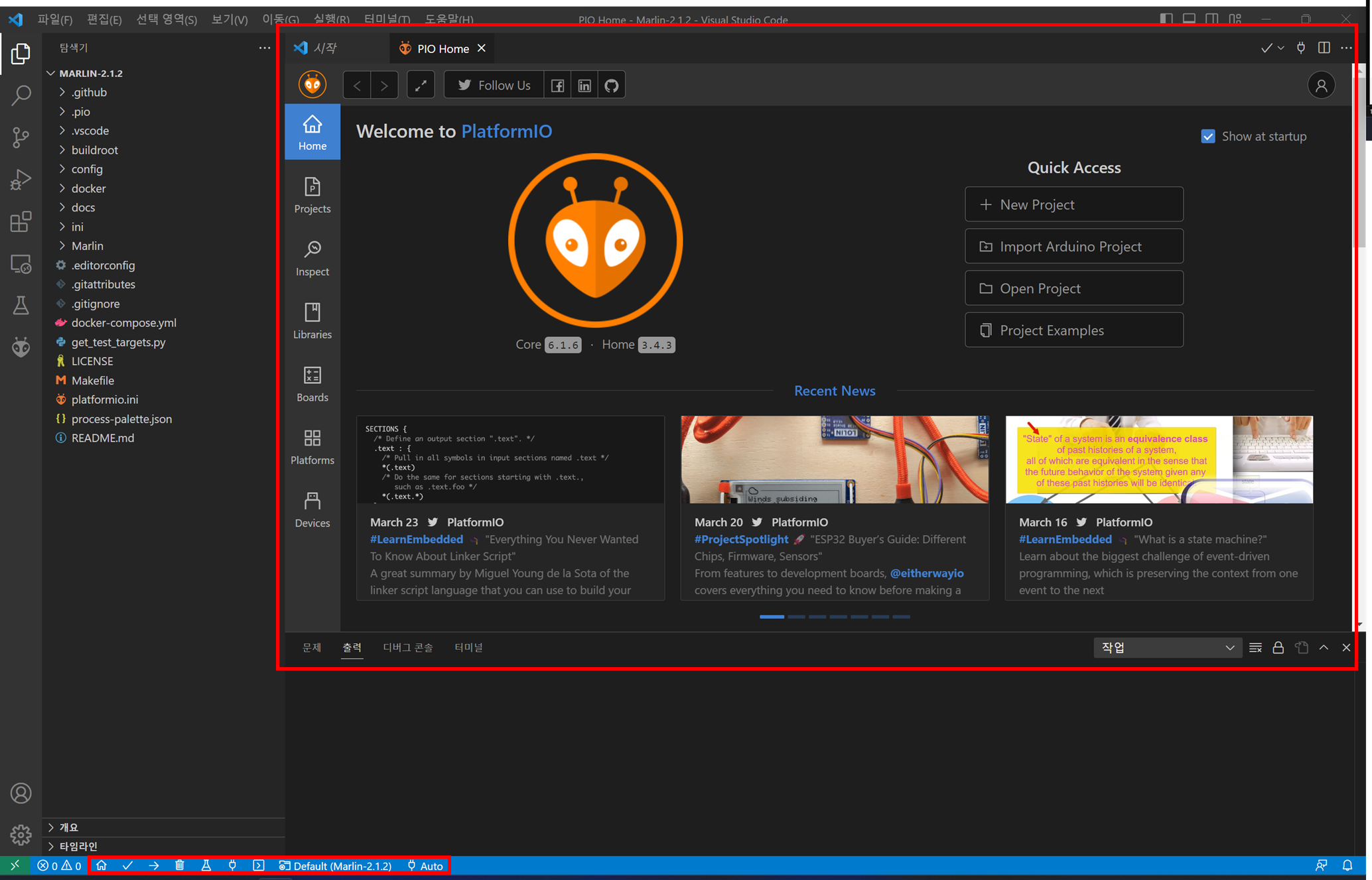Click PlatformIO Home icon in status bar
The width and height of the screenshot is (1372, 880).
coord(102,865)
